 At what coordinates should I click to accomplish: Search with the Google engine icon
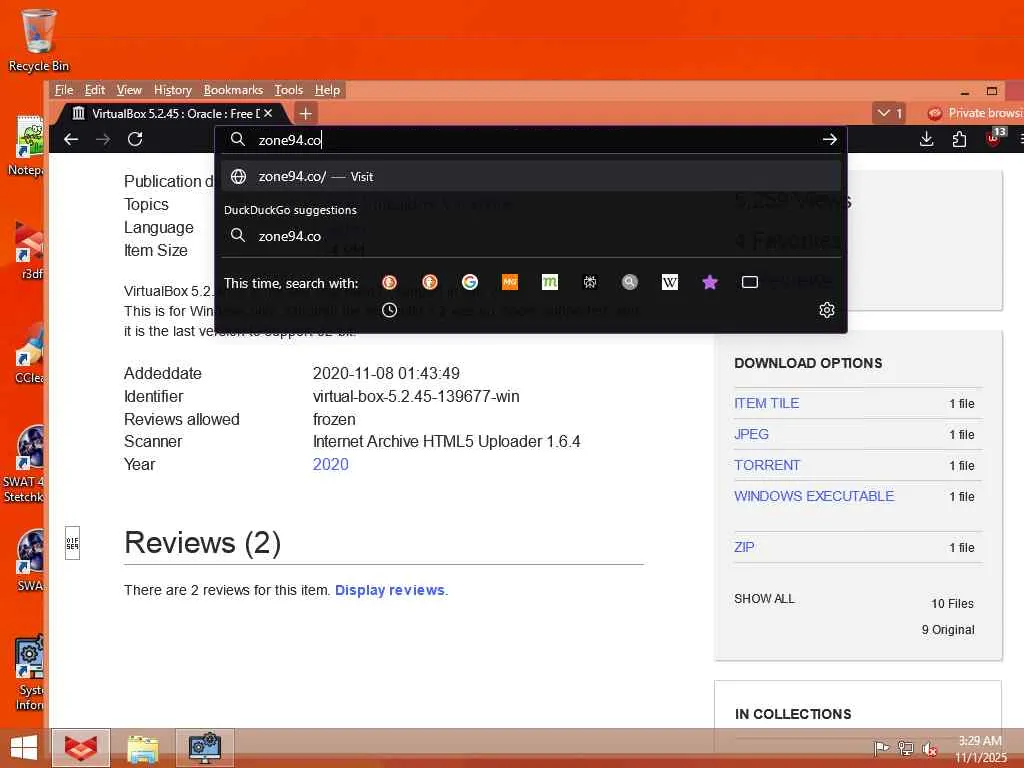coord(470,282)
